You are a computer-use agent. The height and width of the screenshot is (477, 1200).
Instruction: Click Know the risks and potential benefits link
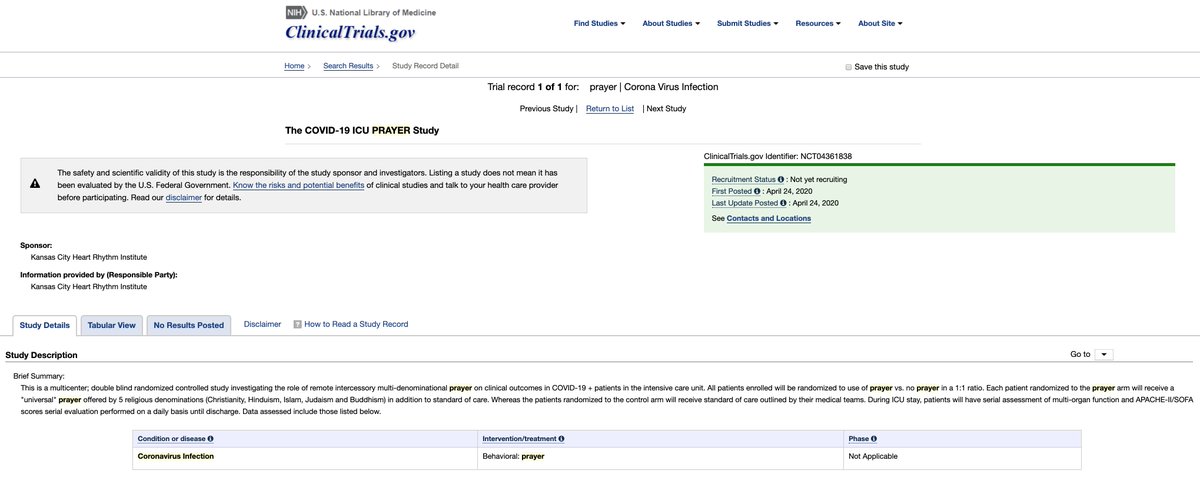pos(298,185)
